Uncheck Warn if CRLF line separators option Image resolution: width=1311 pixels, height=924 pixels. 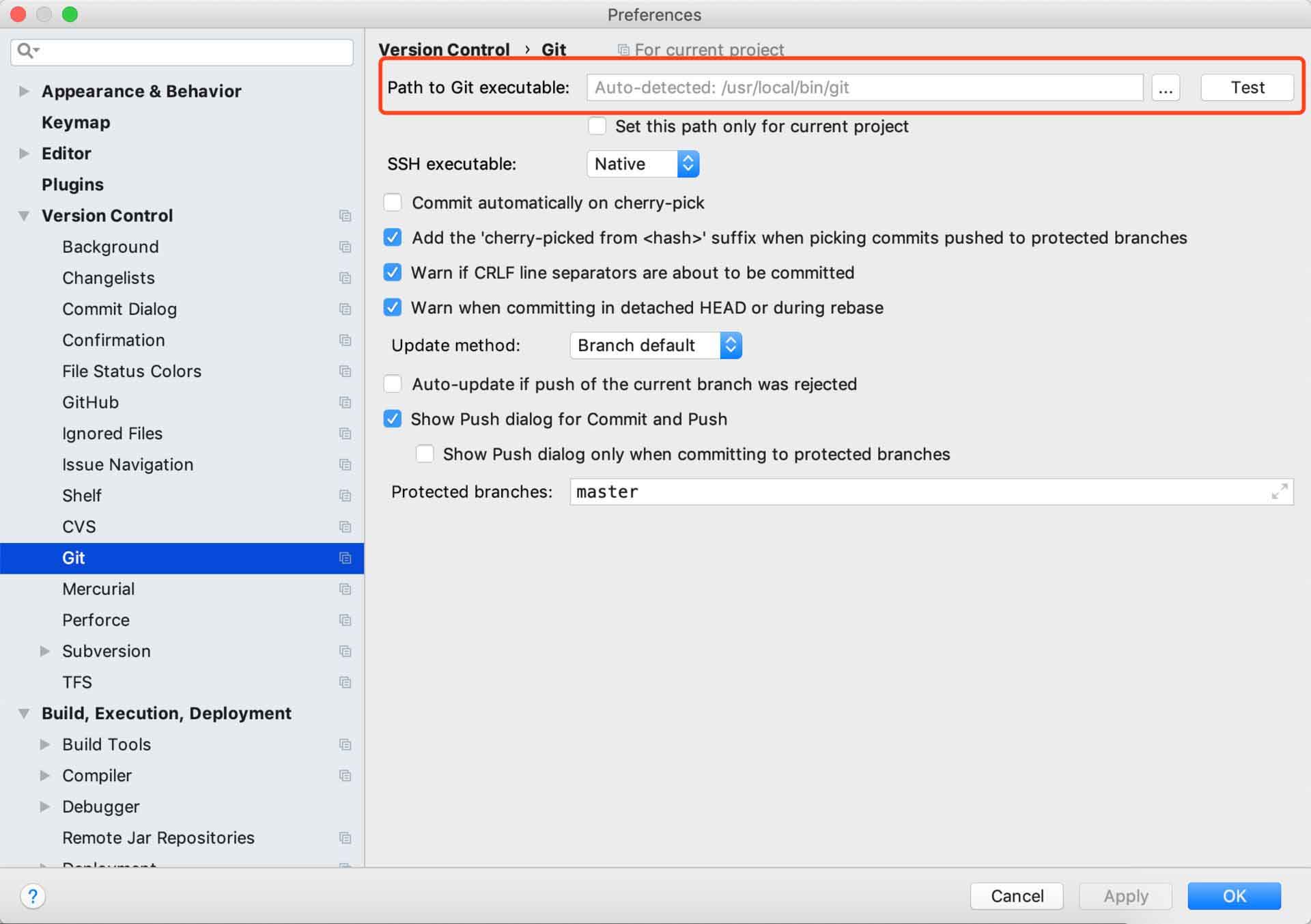click(x=393, y=272)
